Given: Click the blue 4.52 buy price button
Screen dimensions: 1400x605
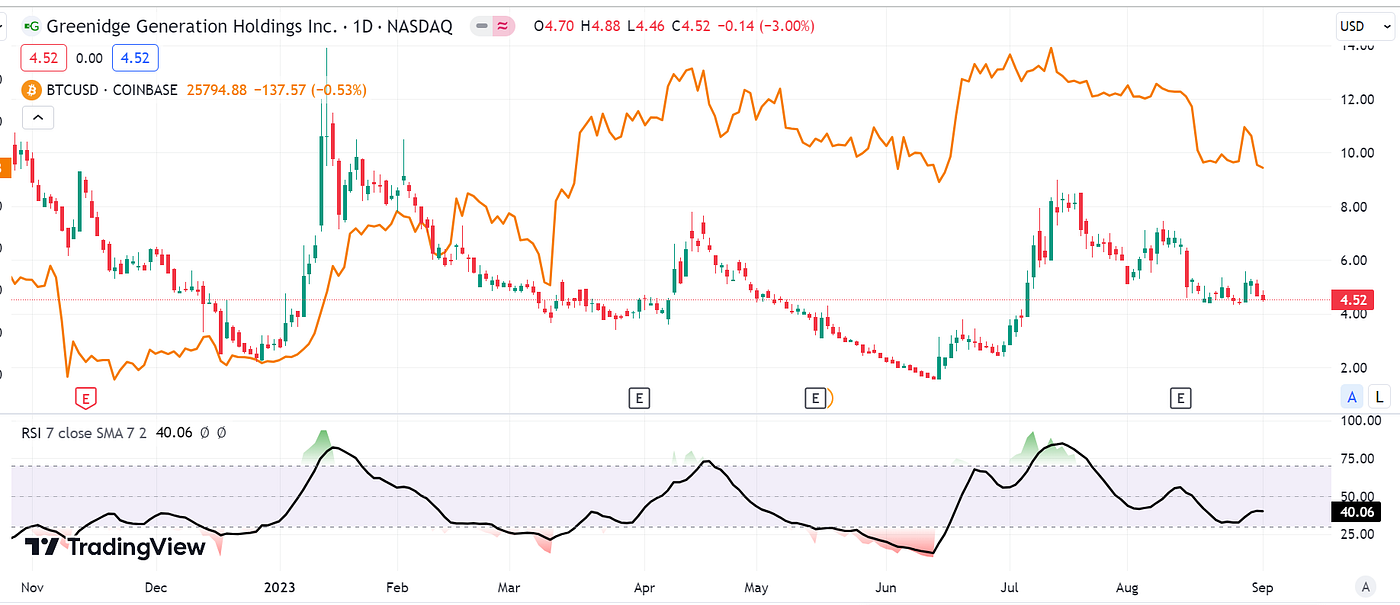Looking at the screenshot, I should coord(134,58).
